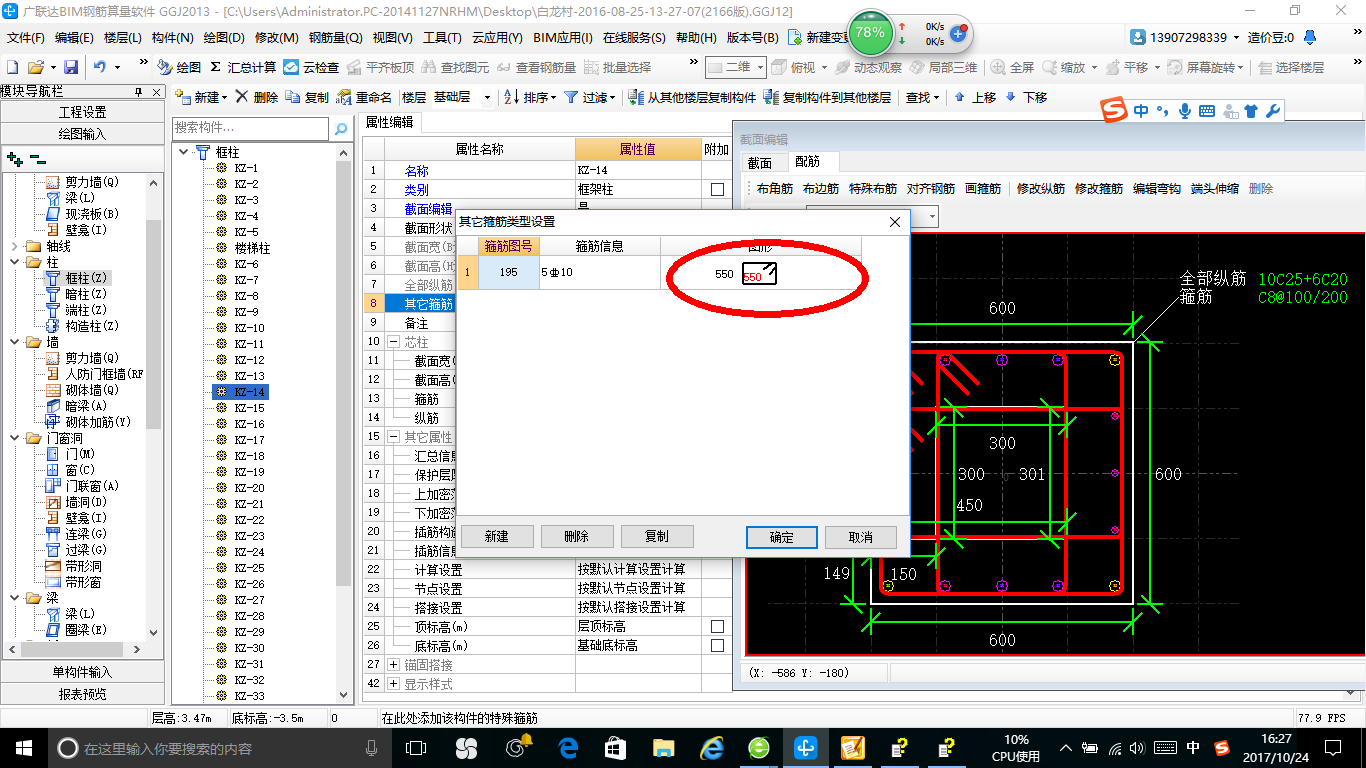Run 汇总计算 summary calculation

(x=243, y=67)
